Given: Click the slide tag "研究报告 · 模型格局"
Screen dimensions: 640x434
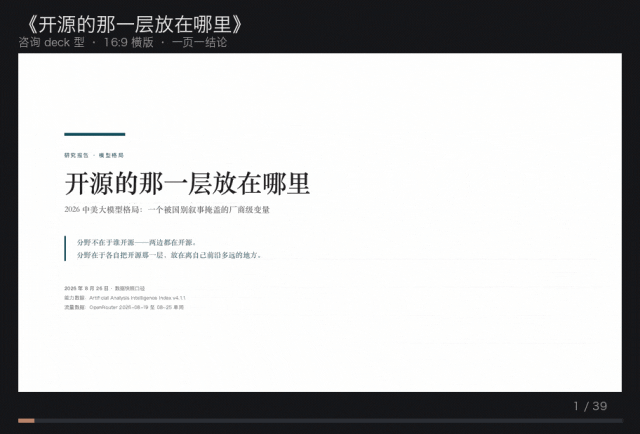Looking at the screenshot, I should coord(94,155).
